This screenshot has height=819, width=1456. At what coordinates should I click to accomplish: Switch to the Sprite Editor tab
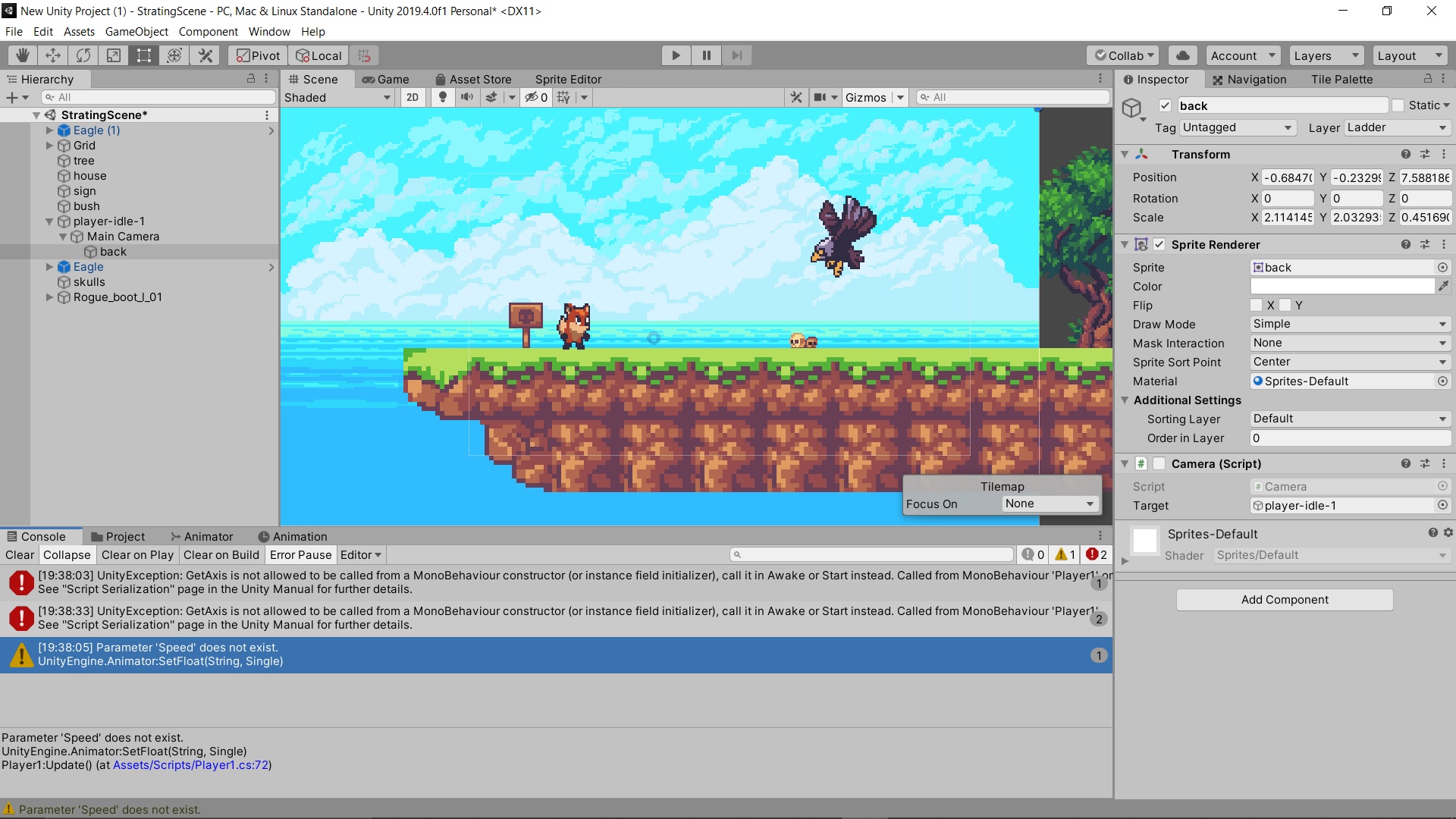pyautogui.click(x=568, y=79)
